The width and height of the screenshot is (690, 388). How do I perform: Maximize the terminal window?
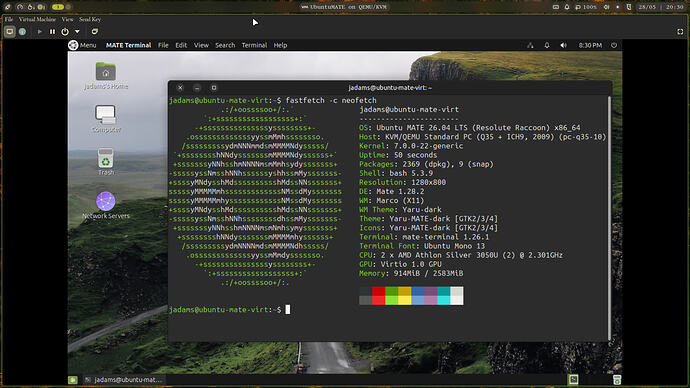coord(214,88)
